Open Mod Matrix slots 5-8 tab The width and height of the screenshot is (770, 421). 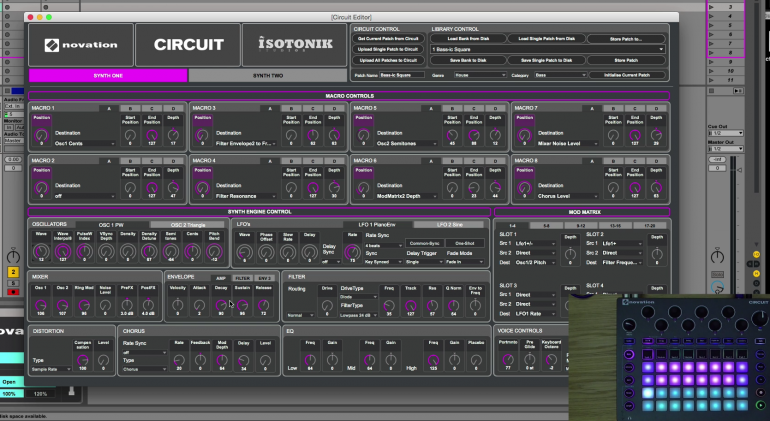547,226
